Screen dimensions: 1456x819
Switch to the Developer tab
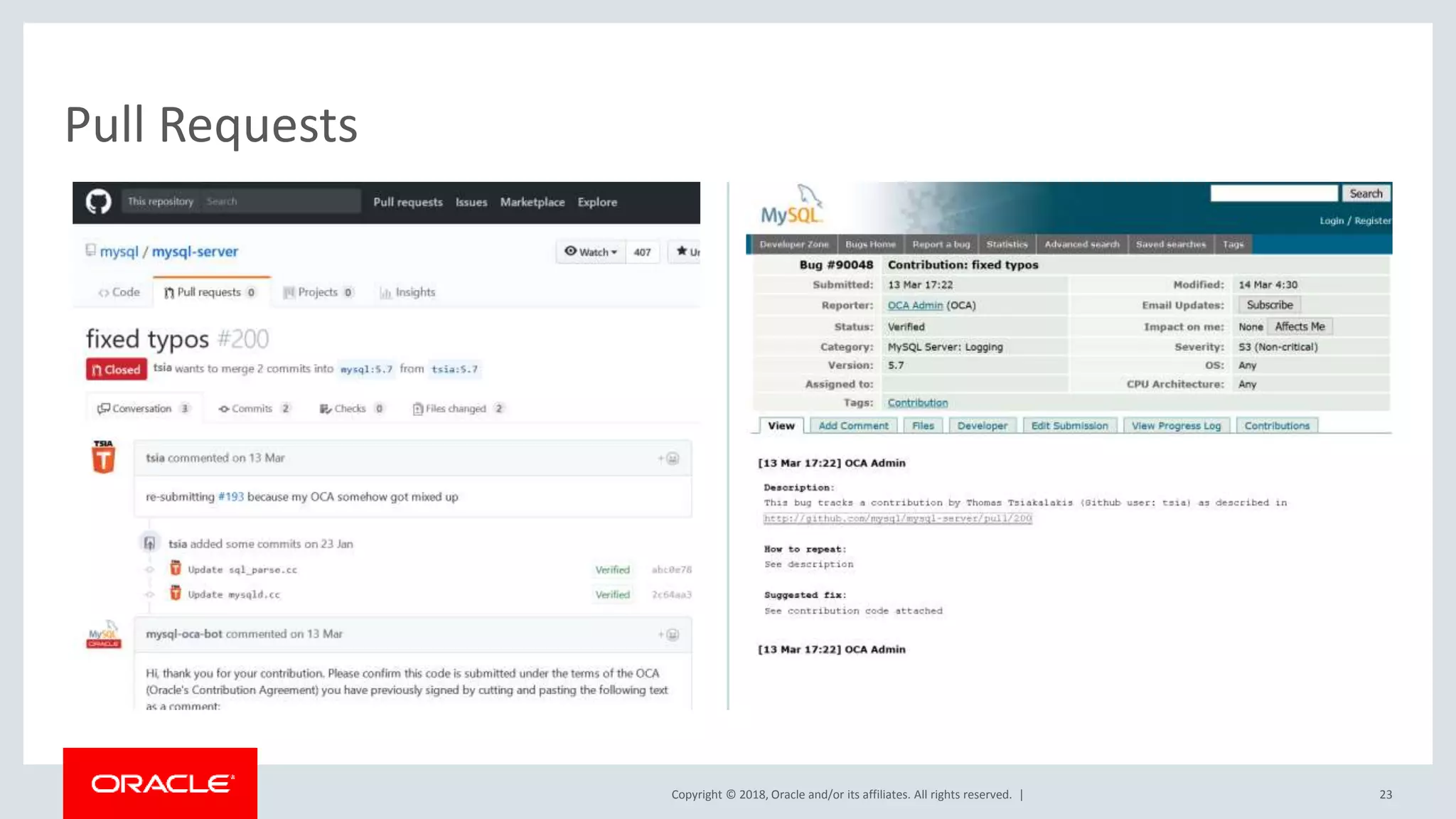pos(983,426)
